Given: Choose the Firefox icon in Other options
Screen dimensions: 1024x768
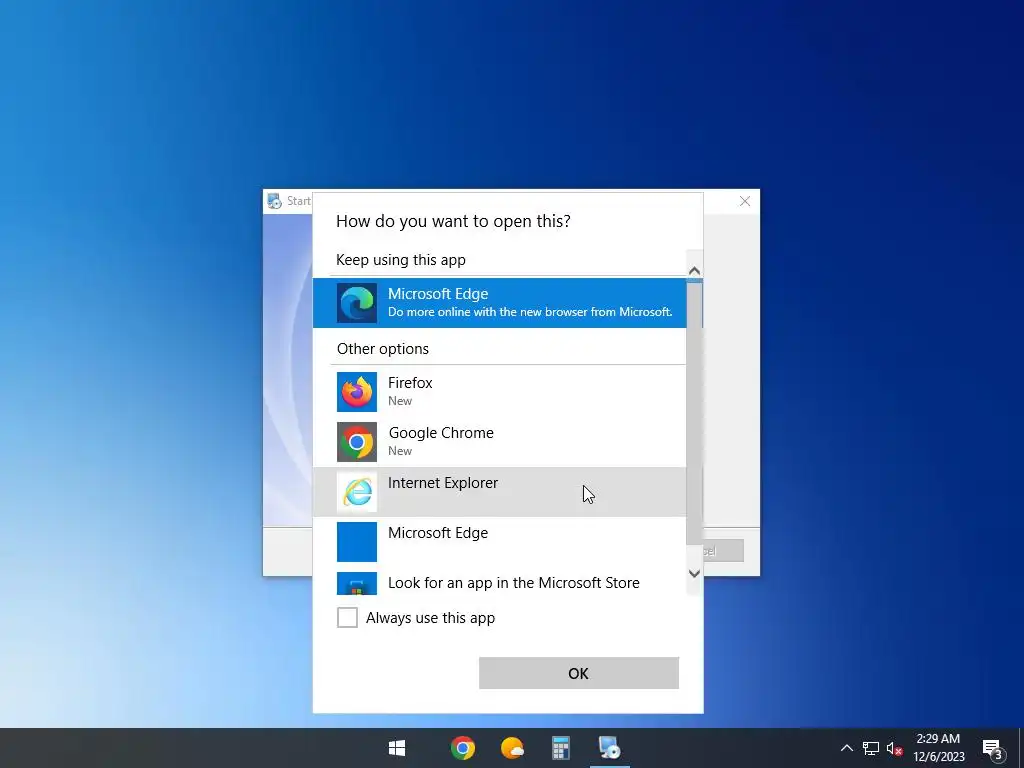Looking at the screenshot, I should click(x=357, y=392).
